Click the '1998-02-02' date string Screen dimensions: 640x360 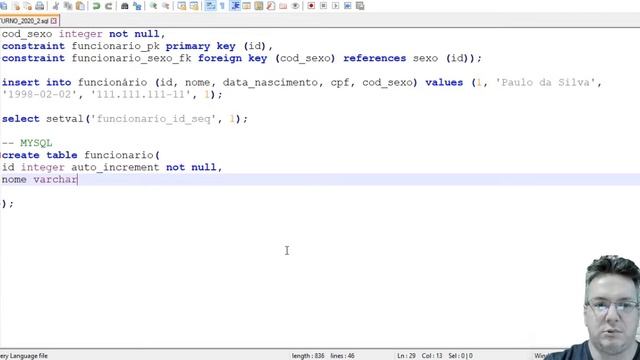tap(39, 95)
